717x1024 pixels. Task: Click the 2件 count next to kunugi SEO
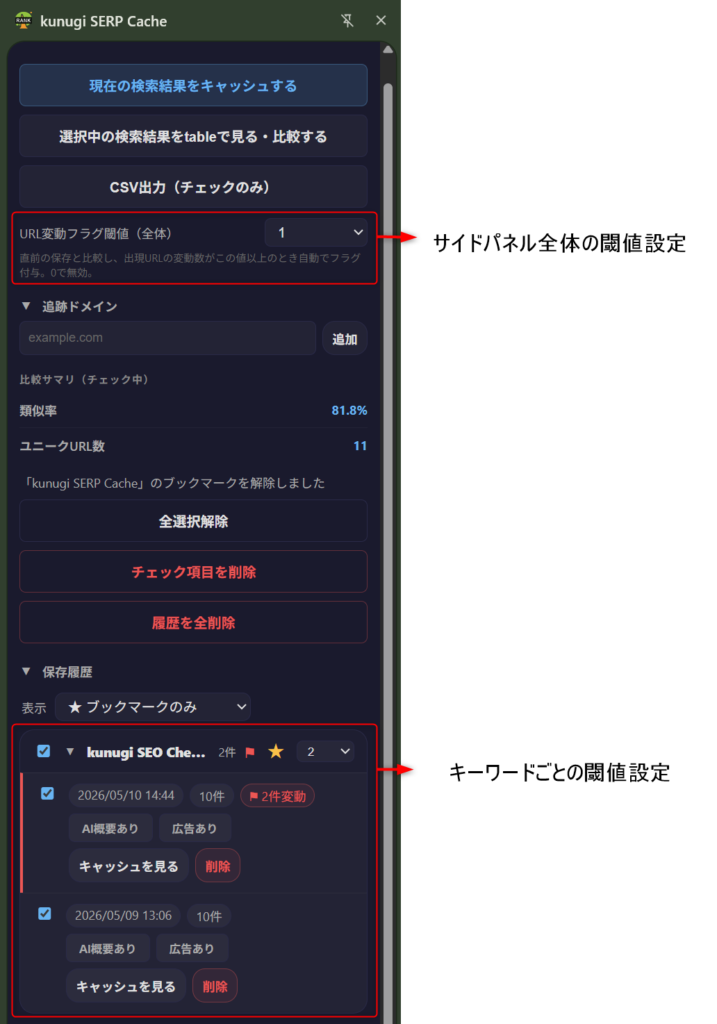[x=227, y=752]
